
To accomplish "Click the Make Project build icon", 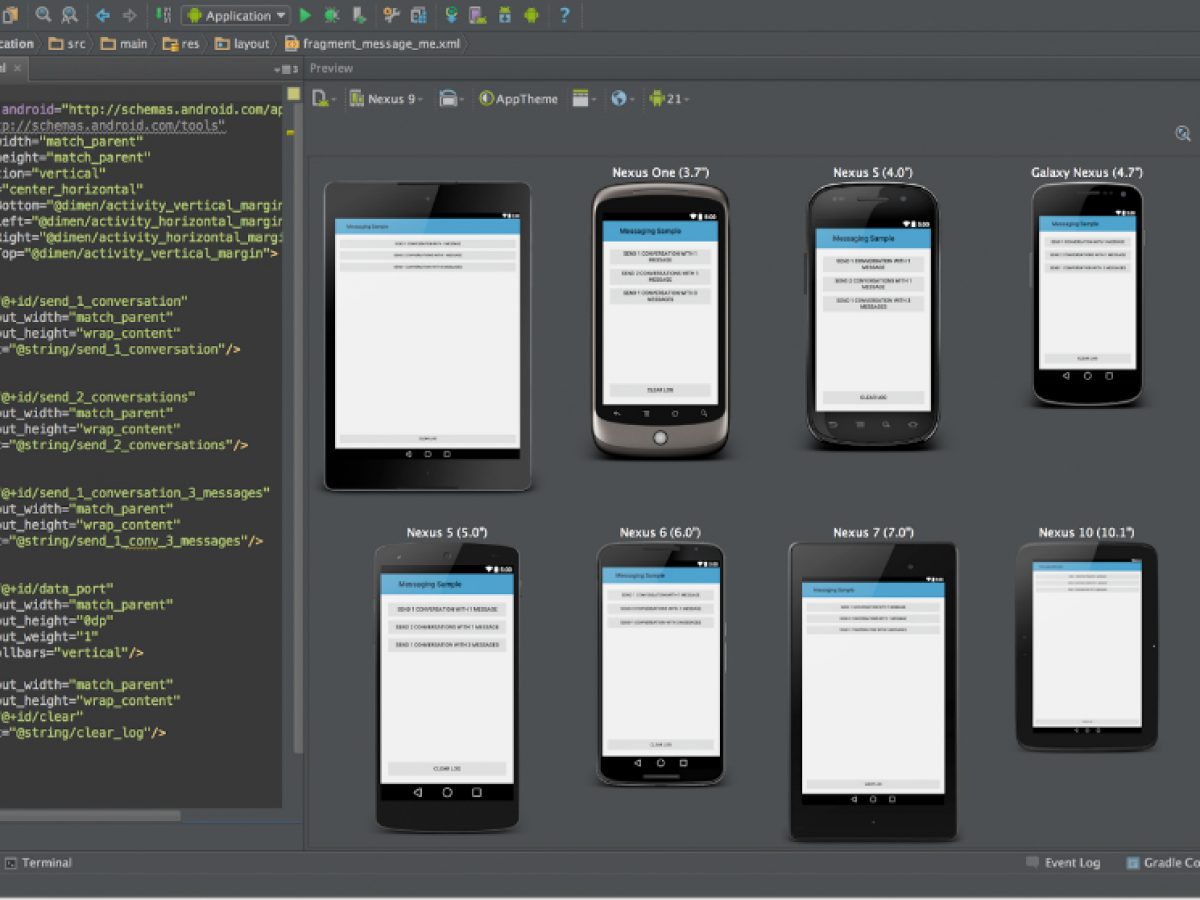I will pyautogui.click(x=162, y=15).
